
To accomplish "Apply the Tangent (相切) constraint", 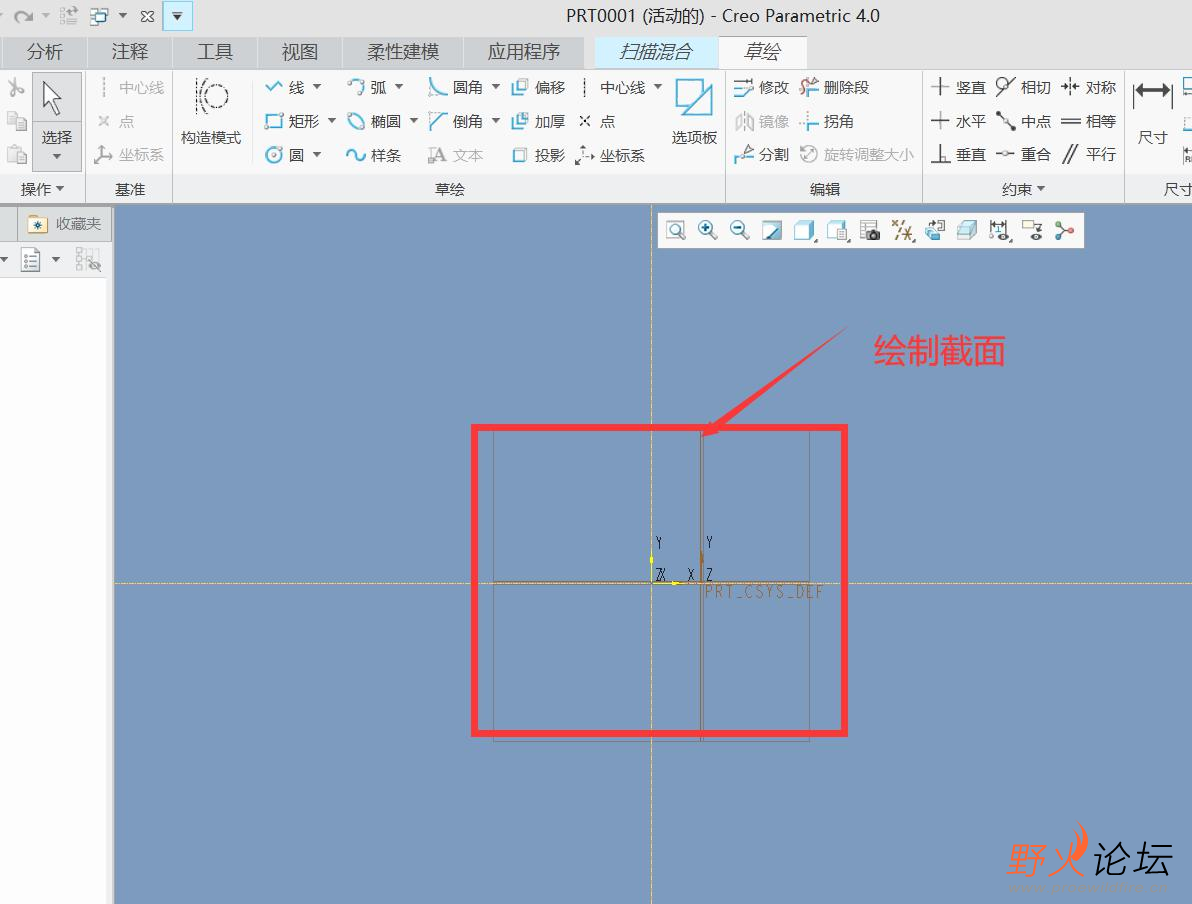I will [1023, 87].
